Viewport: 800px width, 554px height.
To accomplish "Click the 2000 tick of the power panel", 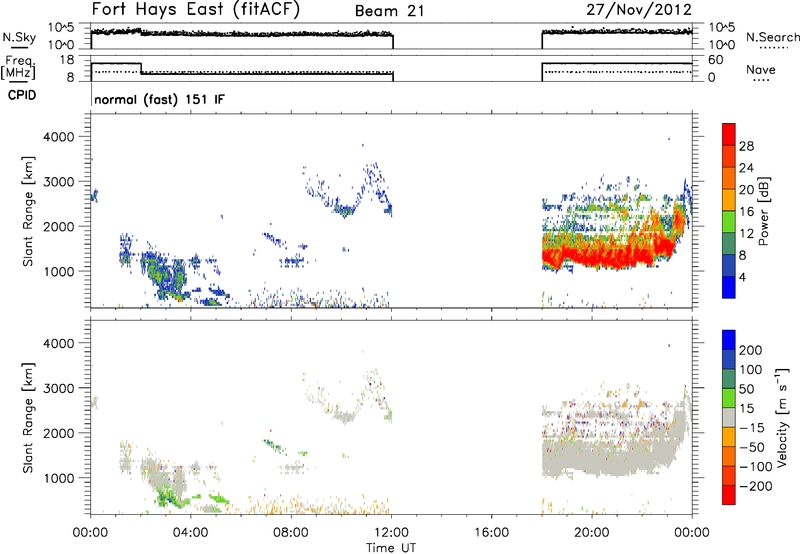I will (58, 226).
